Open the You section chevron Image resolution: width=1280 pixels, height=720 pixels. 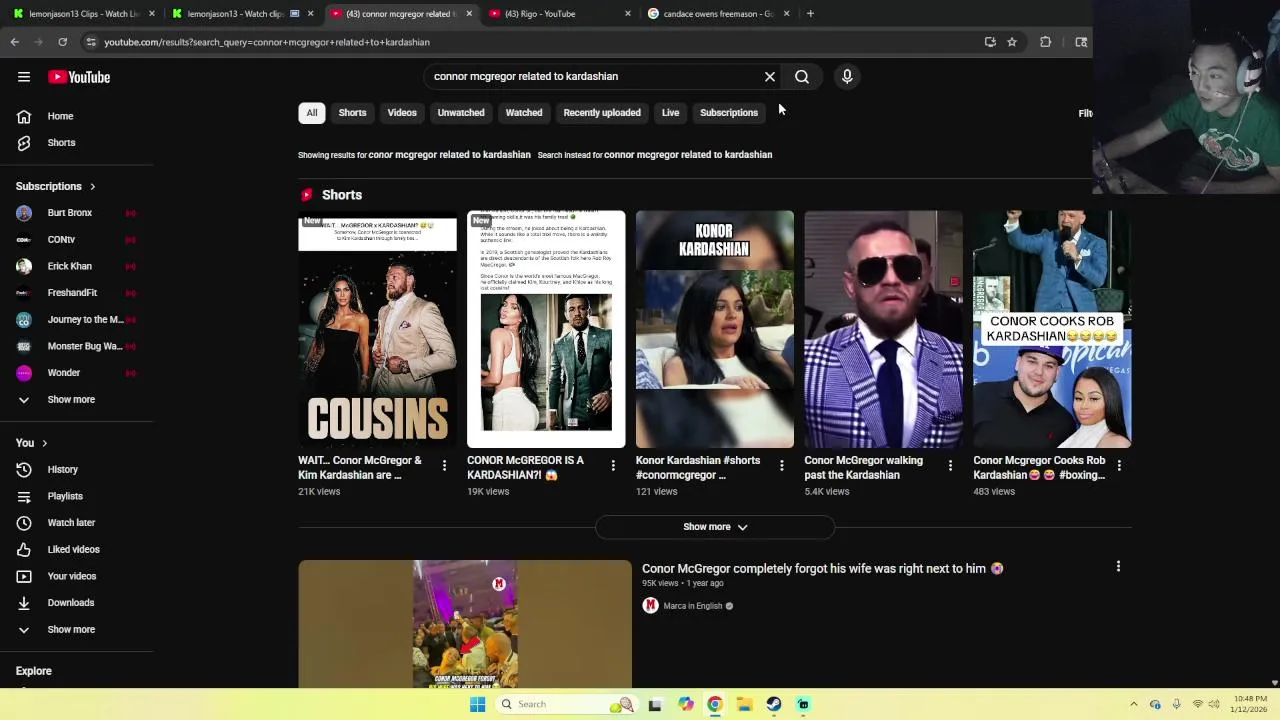tap(44, 443)
